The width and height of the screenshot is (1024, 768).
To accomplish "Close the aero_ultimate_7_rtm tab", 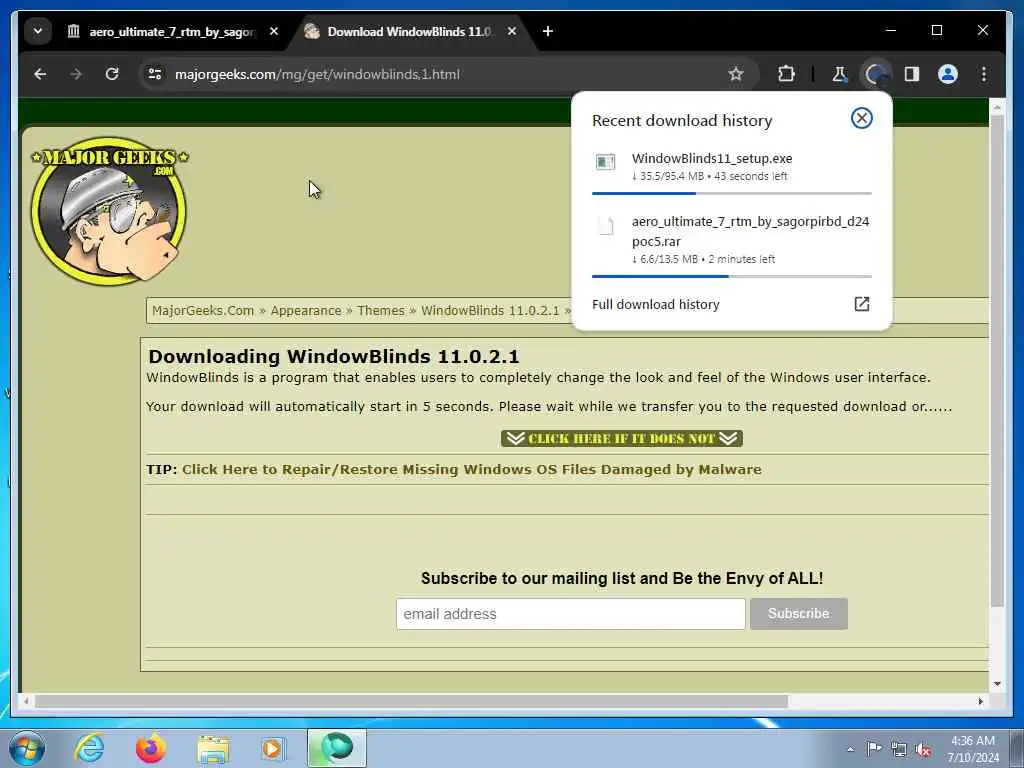I will click(274, 31).
